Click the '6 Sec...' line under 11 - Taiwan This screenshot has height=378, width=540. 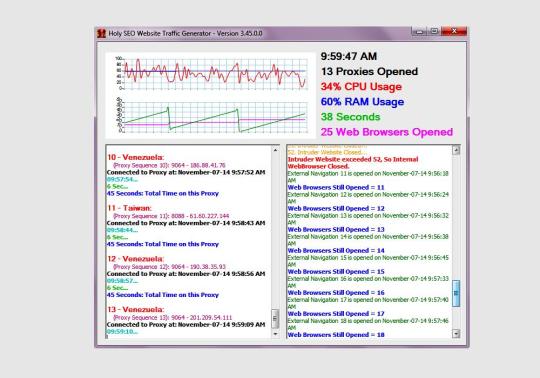coord(117,237)
